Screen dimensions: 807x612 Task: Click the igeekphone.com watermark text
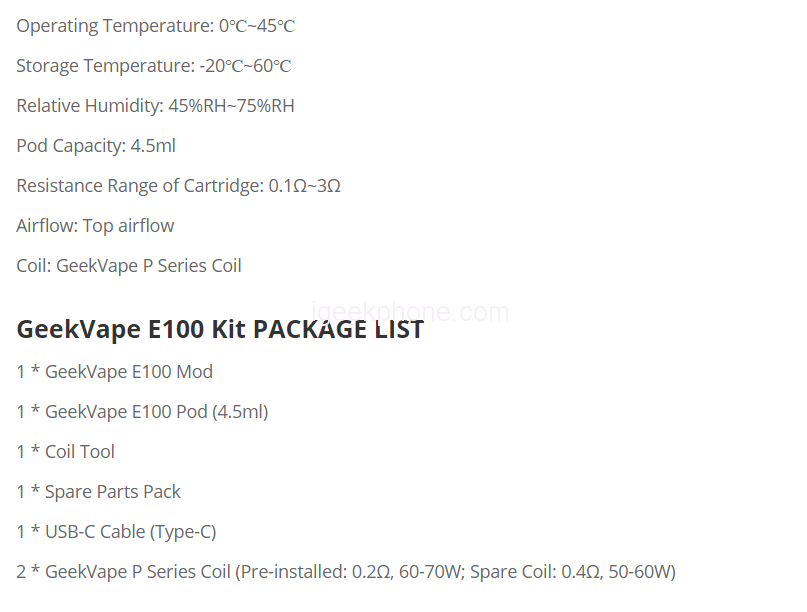pyautogui.click(x=411, y=312)
